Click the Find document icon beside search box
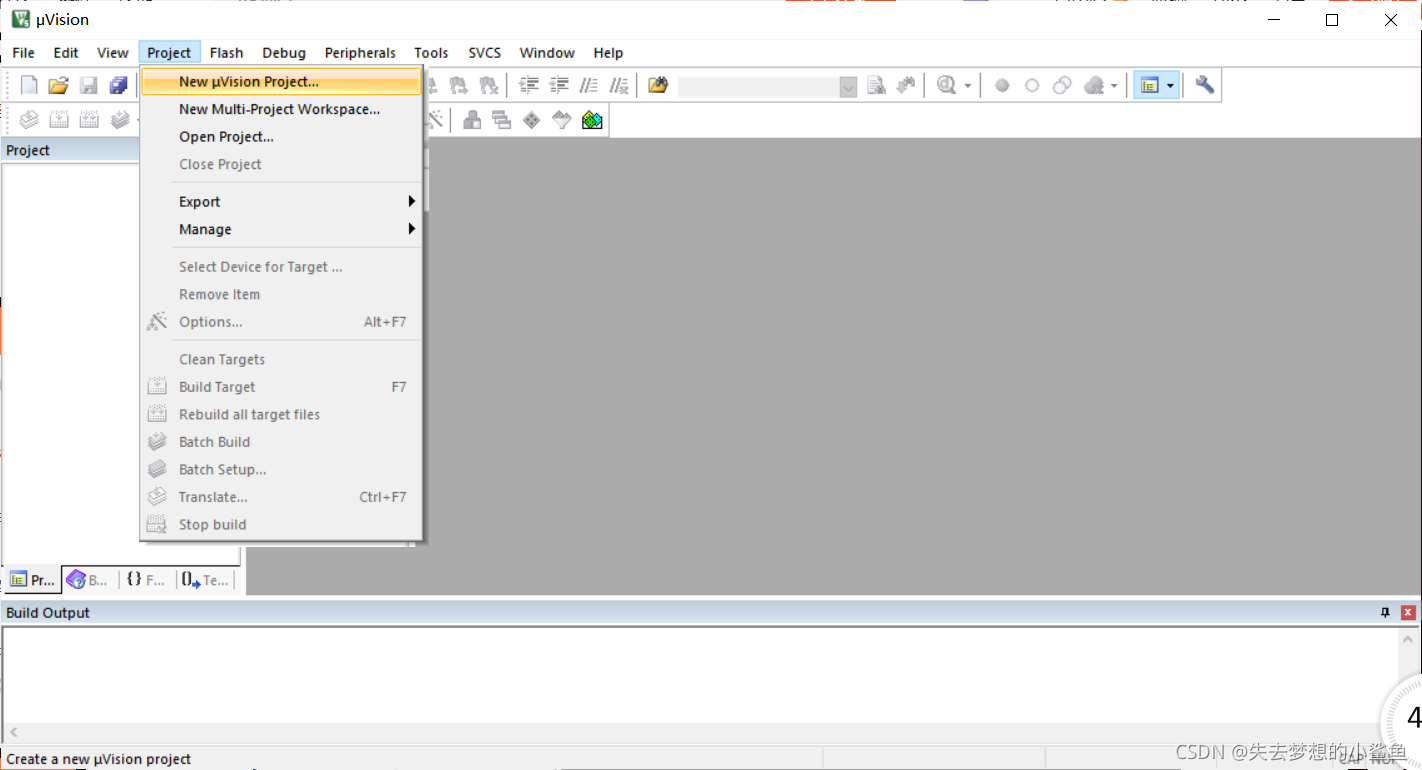 click(877, 86)
